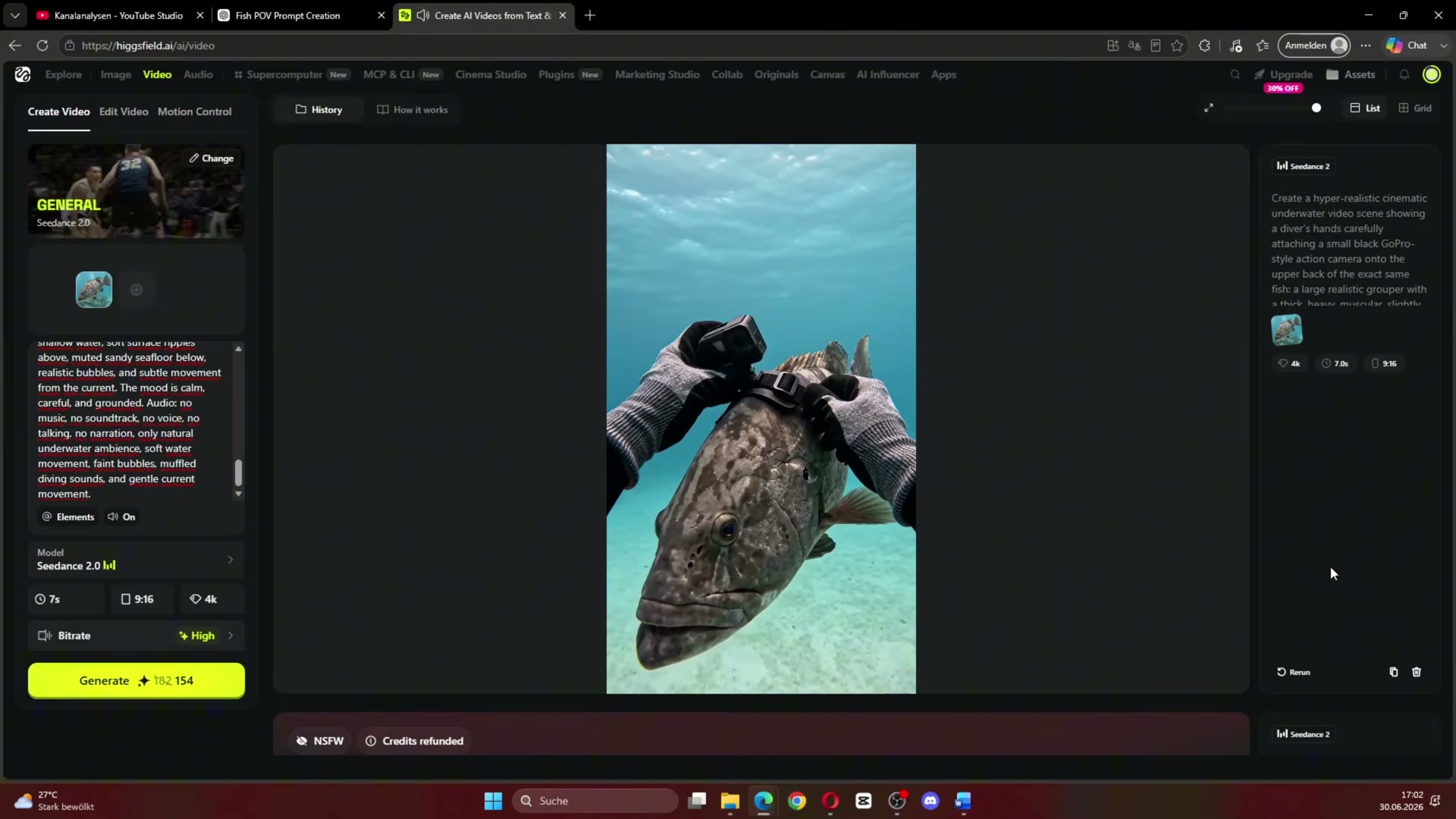Click the Anmelden sign-in button
1456x819 pixels.
[1314, 45]
